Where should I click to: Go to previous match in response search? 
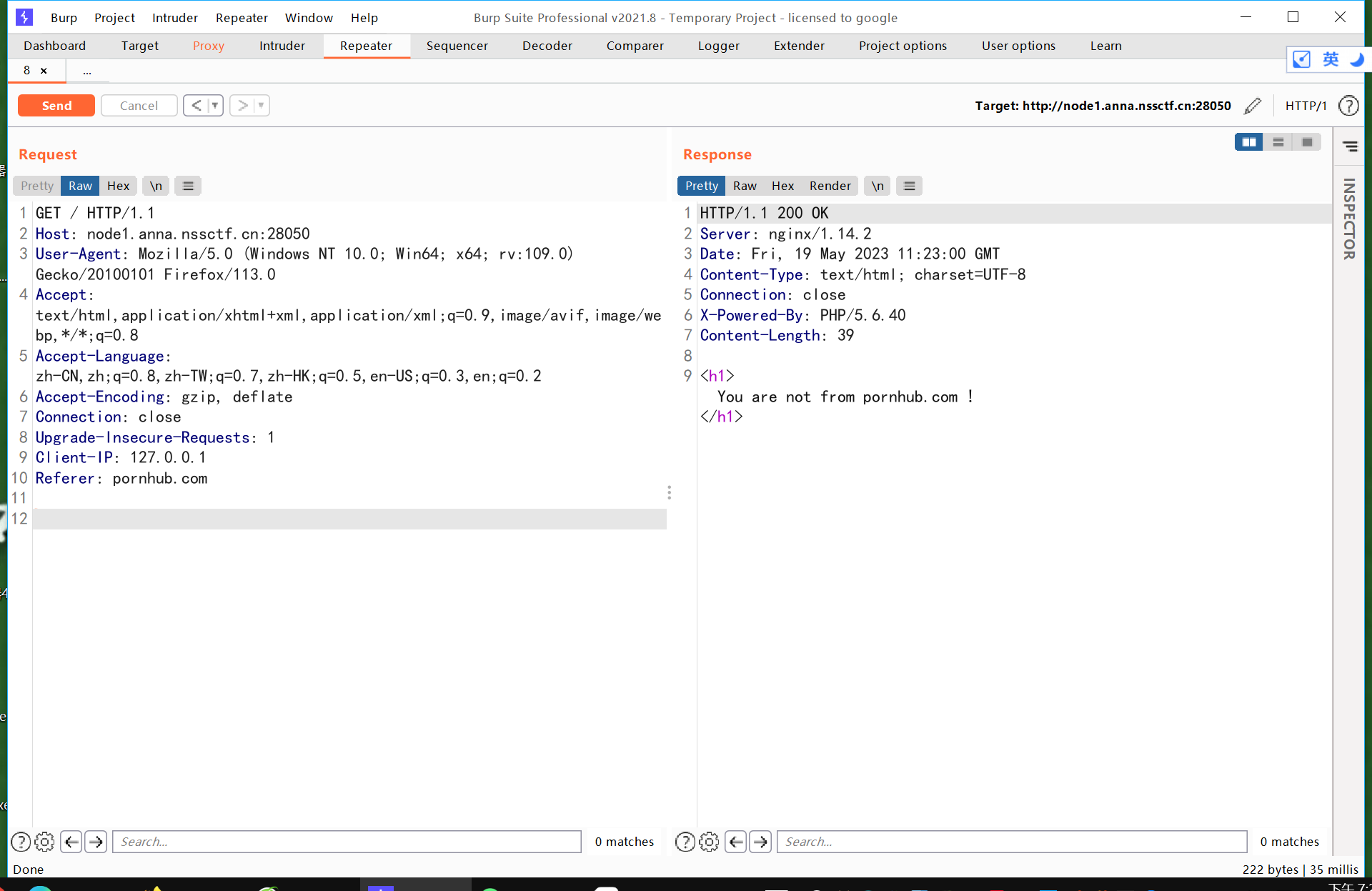(x=735, y=842)
